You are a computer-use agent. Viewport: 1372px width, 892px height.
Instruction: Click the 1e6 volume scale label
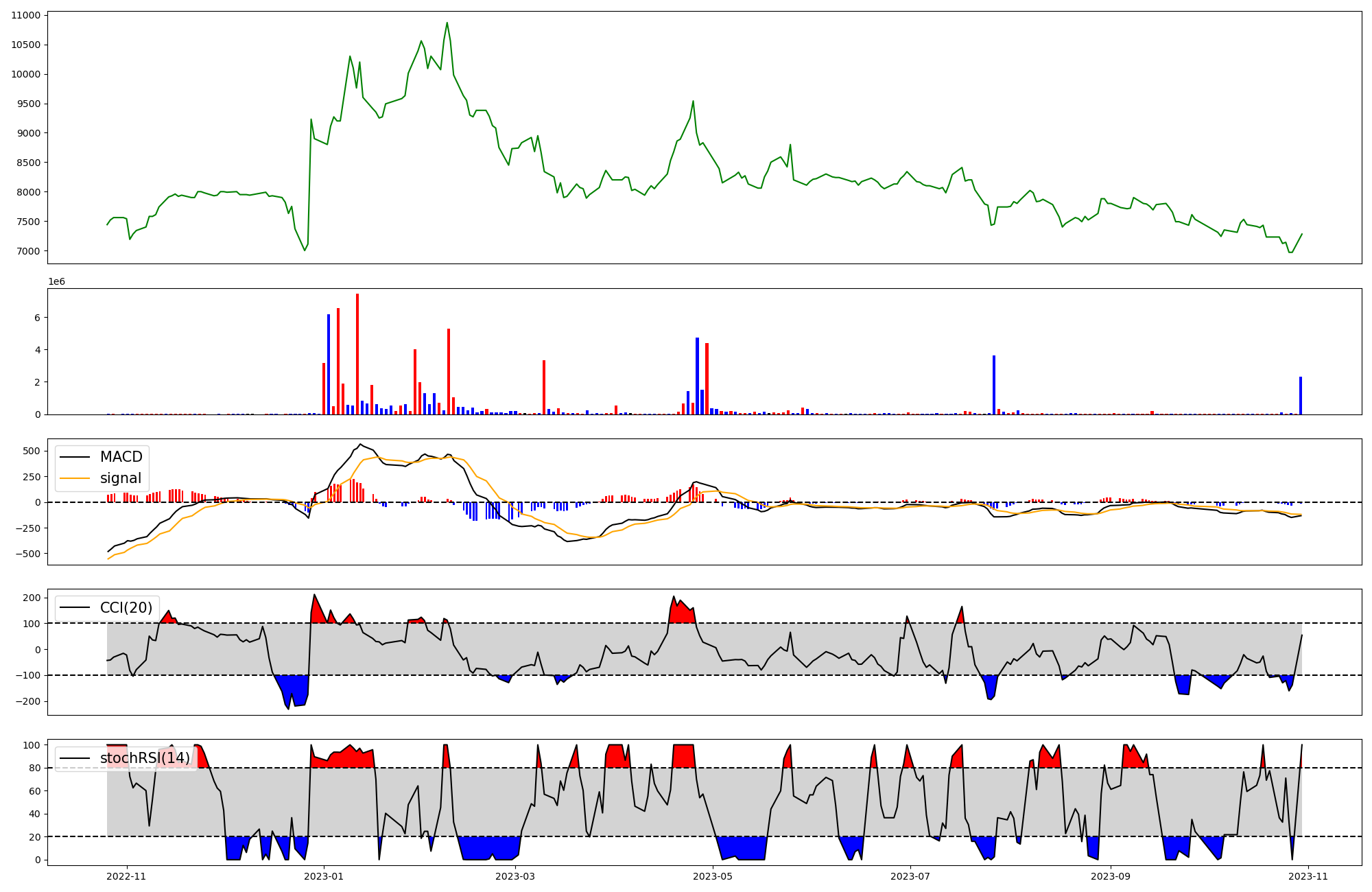pos(56,282)
